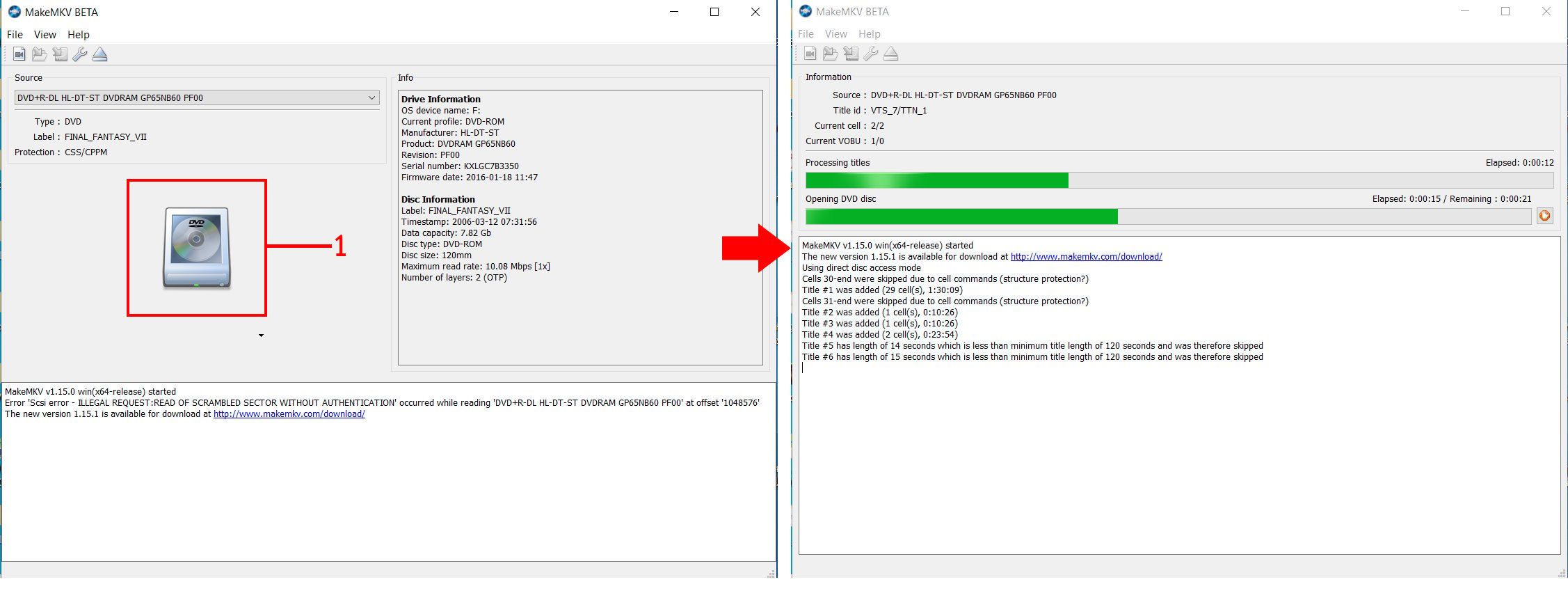Click Eject icon in right window toolbar
This screenshot has width=1568, height=591.
[891, 54]
